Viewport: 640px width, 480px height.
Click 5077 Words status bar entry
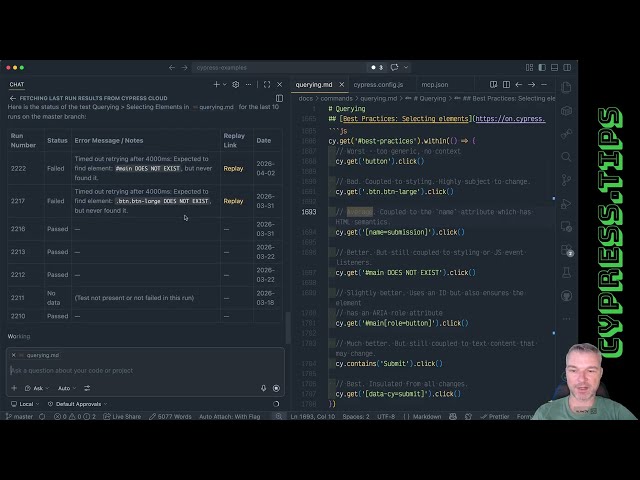pyautogui.click(x=170, y=416)
